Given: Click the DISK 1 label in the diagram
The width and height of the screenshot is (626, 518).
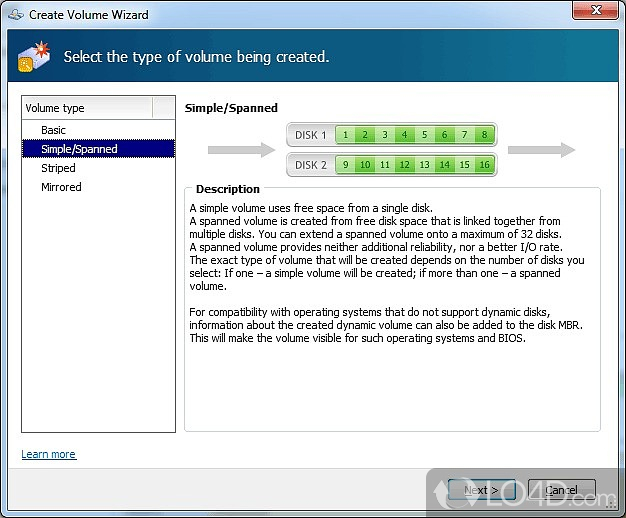Looking at the screenshot, I should tap(311, 135).
